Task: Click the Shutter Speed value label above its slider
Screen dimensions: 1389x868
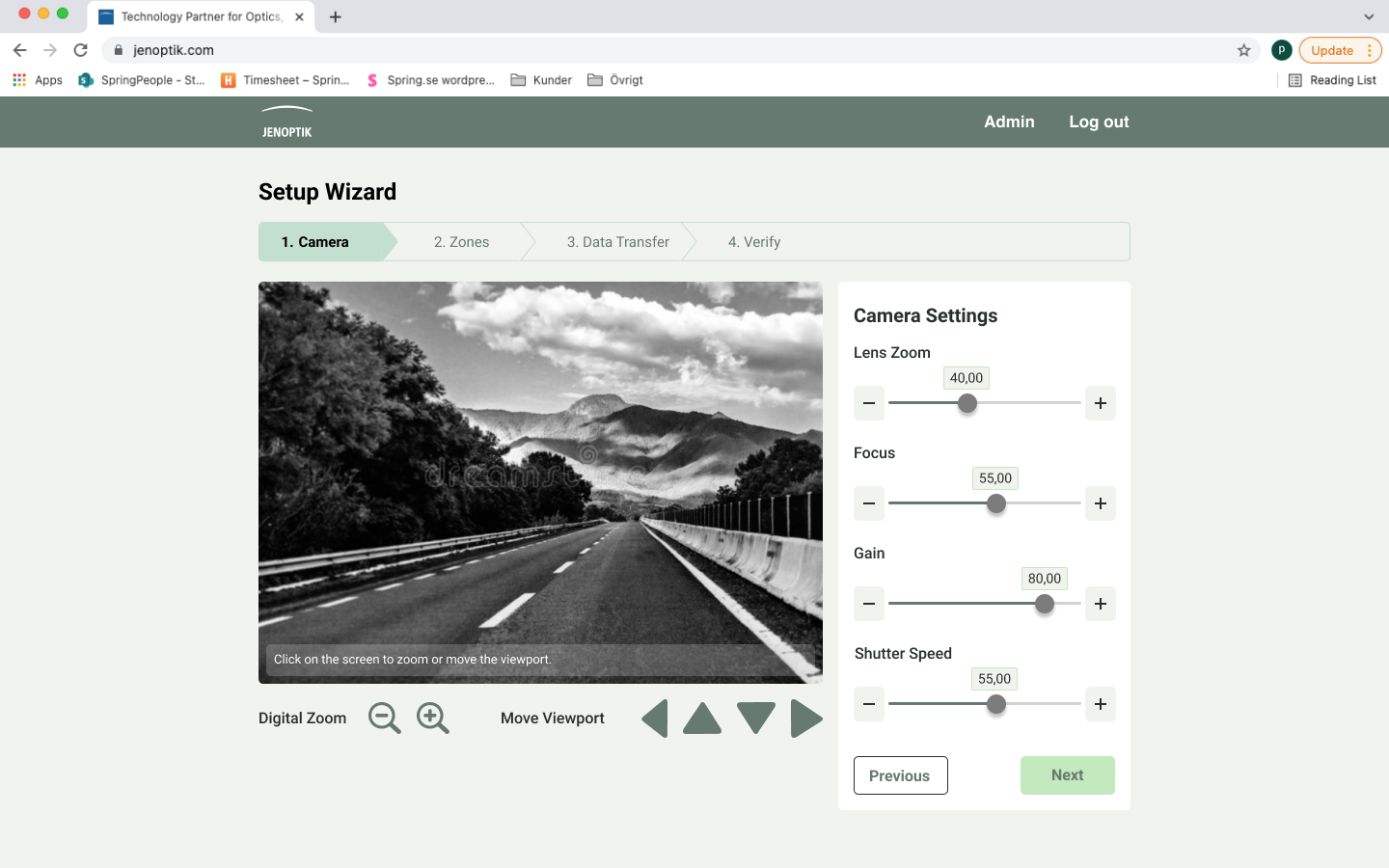Action: [994, 679]
